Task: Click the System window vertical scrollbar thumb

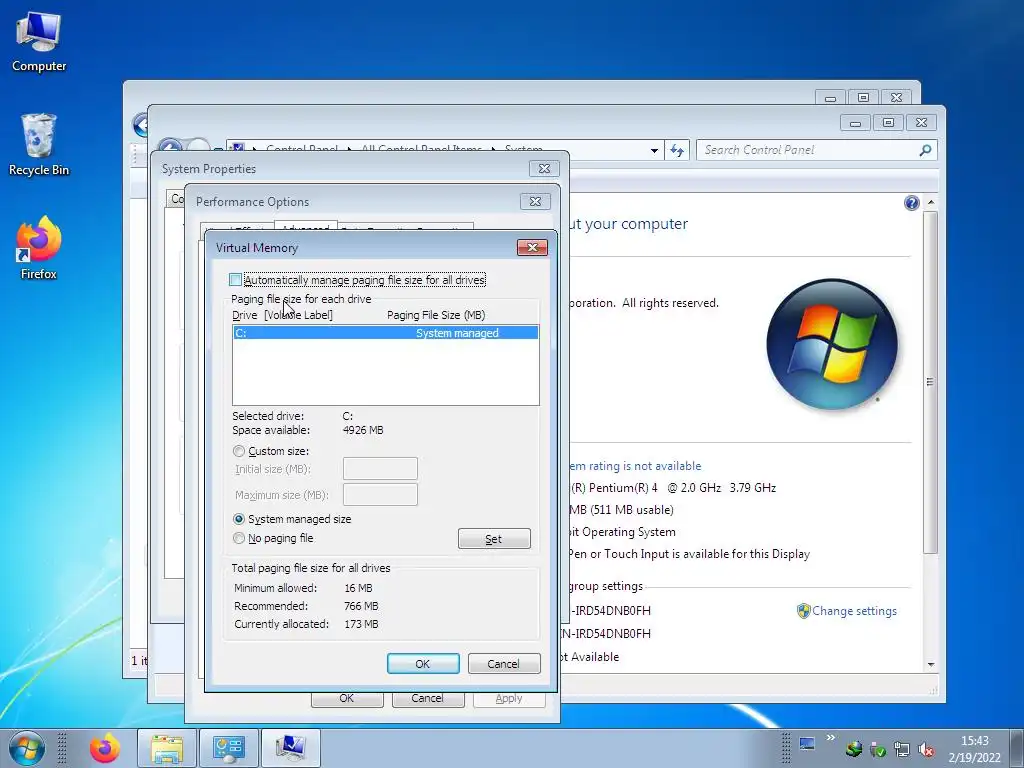Action: tap(930, 382)
